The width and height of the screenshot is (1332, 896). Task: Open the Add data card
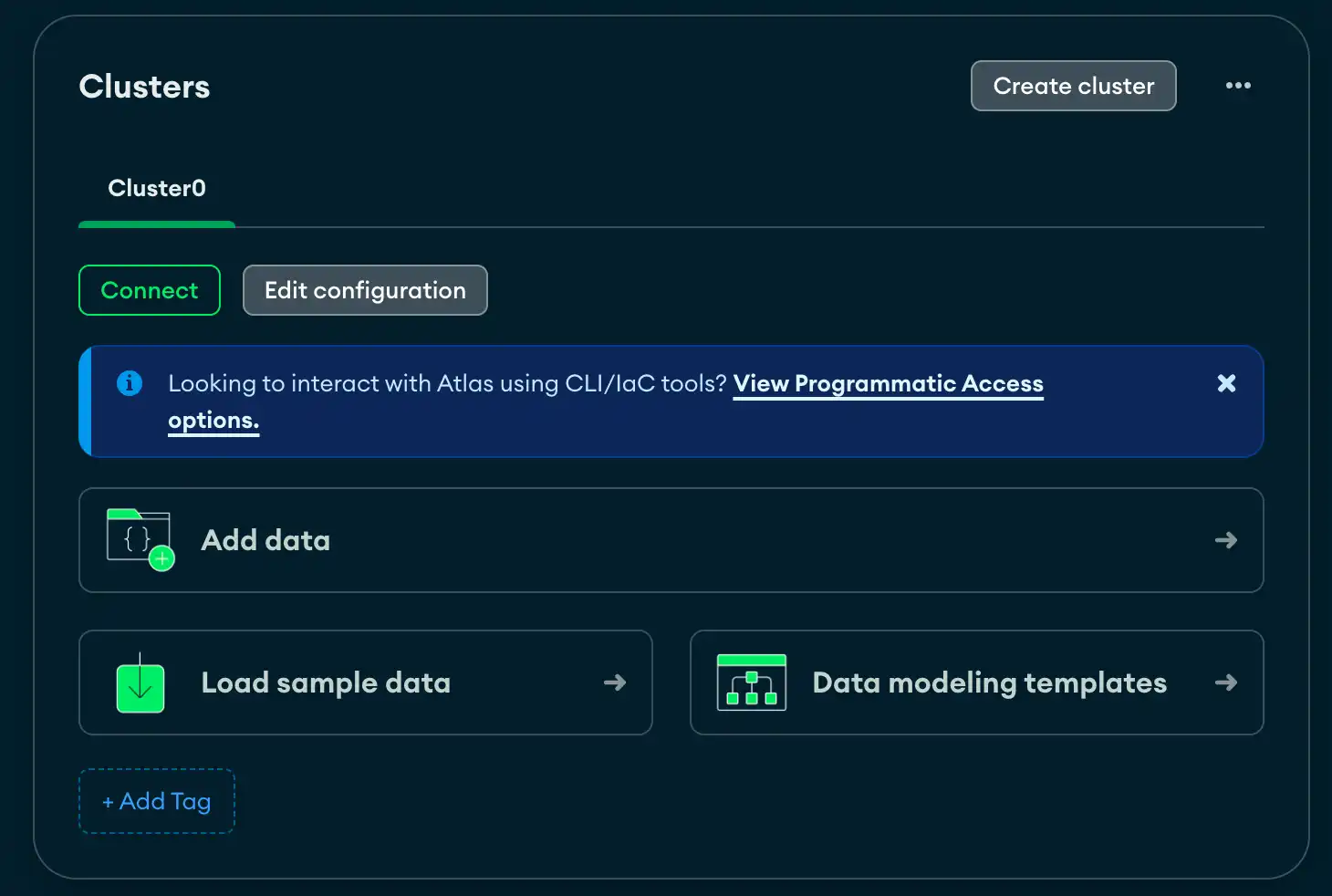671,540
